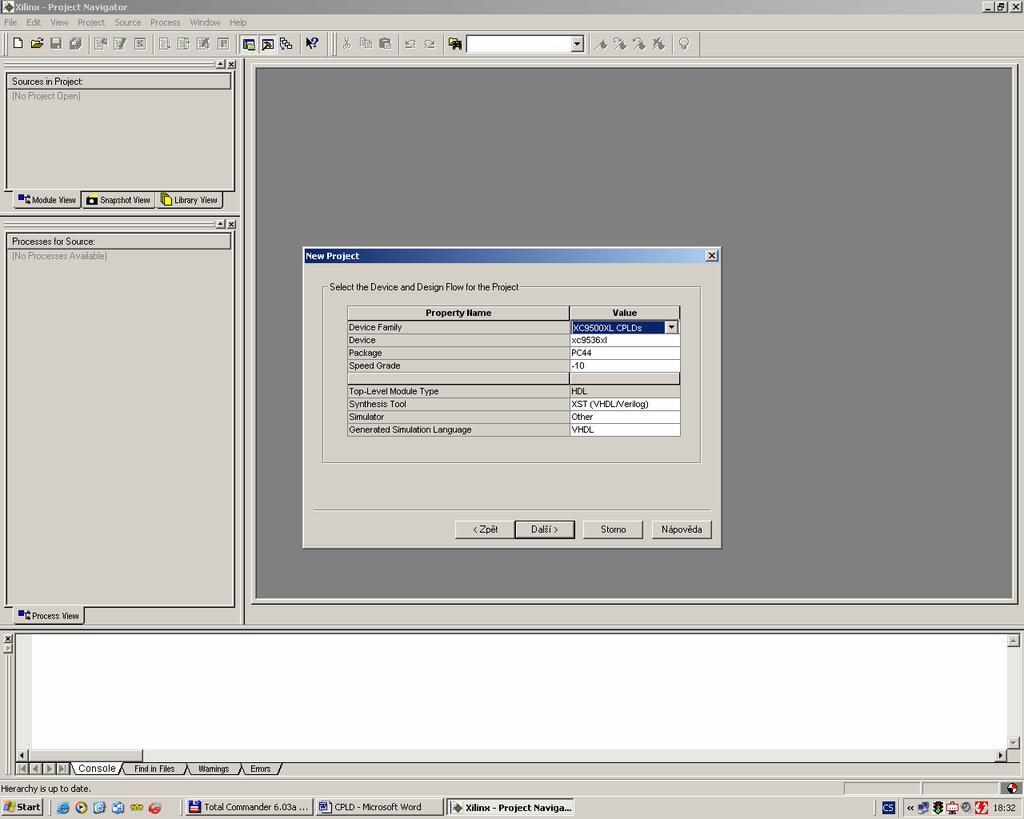
Task: Click the Cut scissors icon
Action: click(x=347, y=44)
